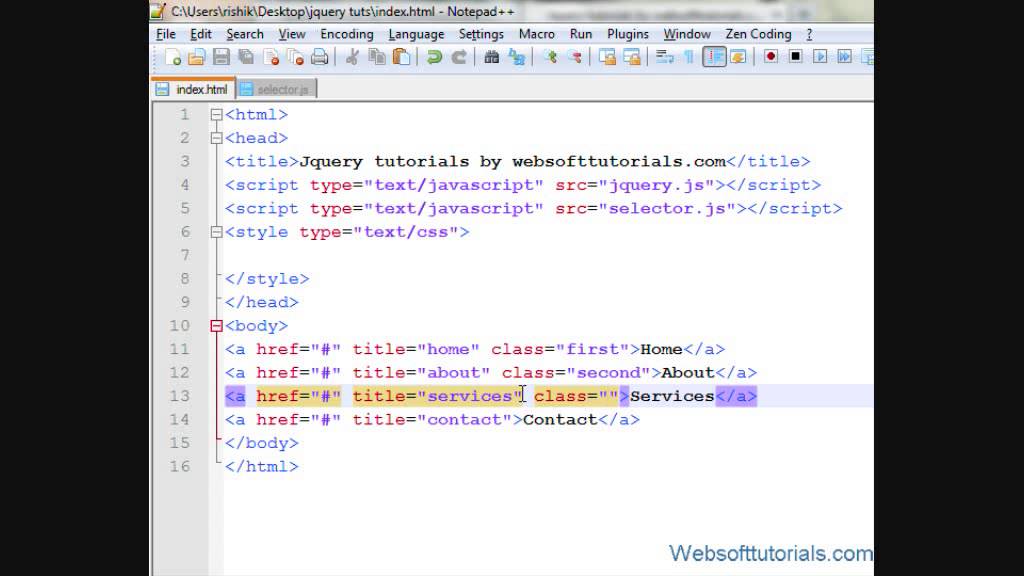Image resolution: width=1024 pixels, height=576 pixels.
Task: Toggle the Show indent guide icon
Action: pyautogui.click(x=714, y=57)
